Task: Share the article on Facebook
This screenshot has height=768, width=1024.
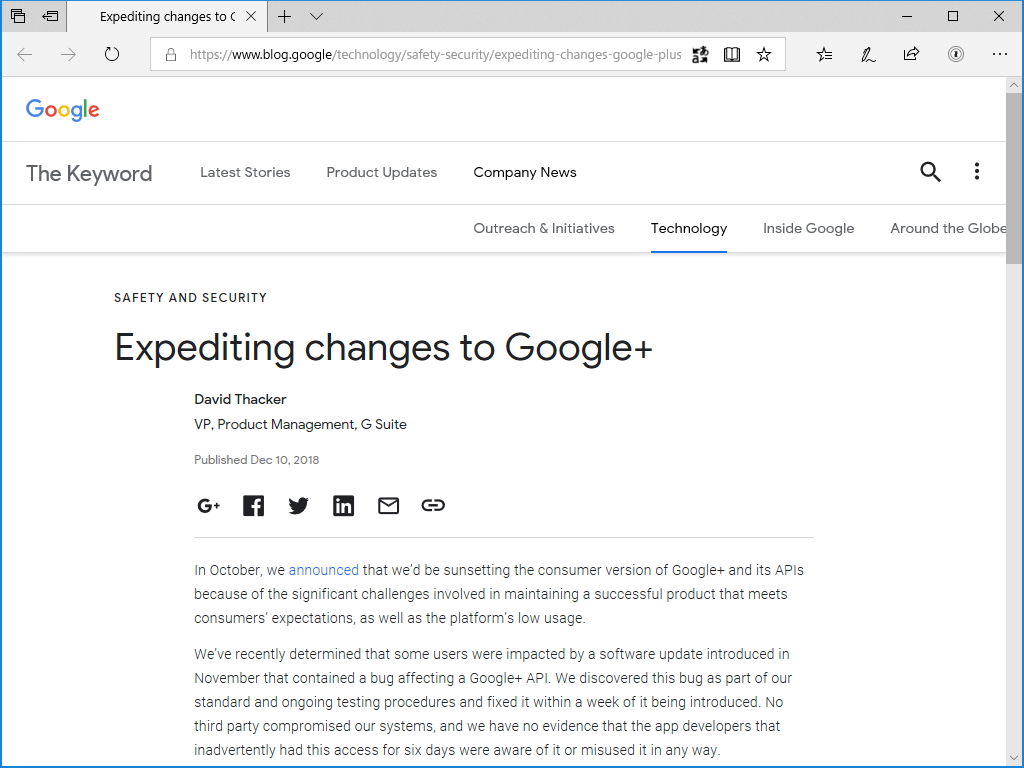Action: point(253,505)
